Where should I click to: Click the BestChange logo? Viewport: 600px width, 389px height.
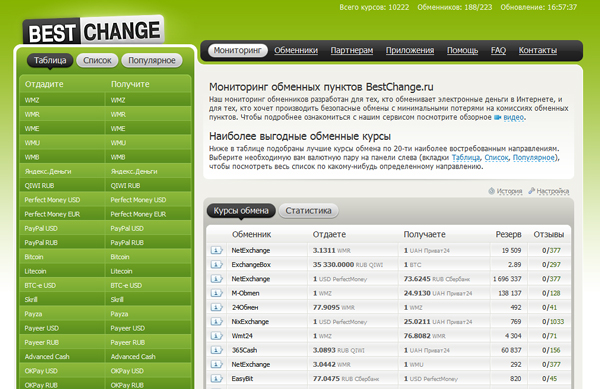[x=94, y=31]
